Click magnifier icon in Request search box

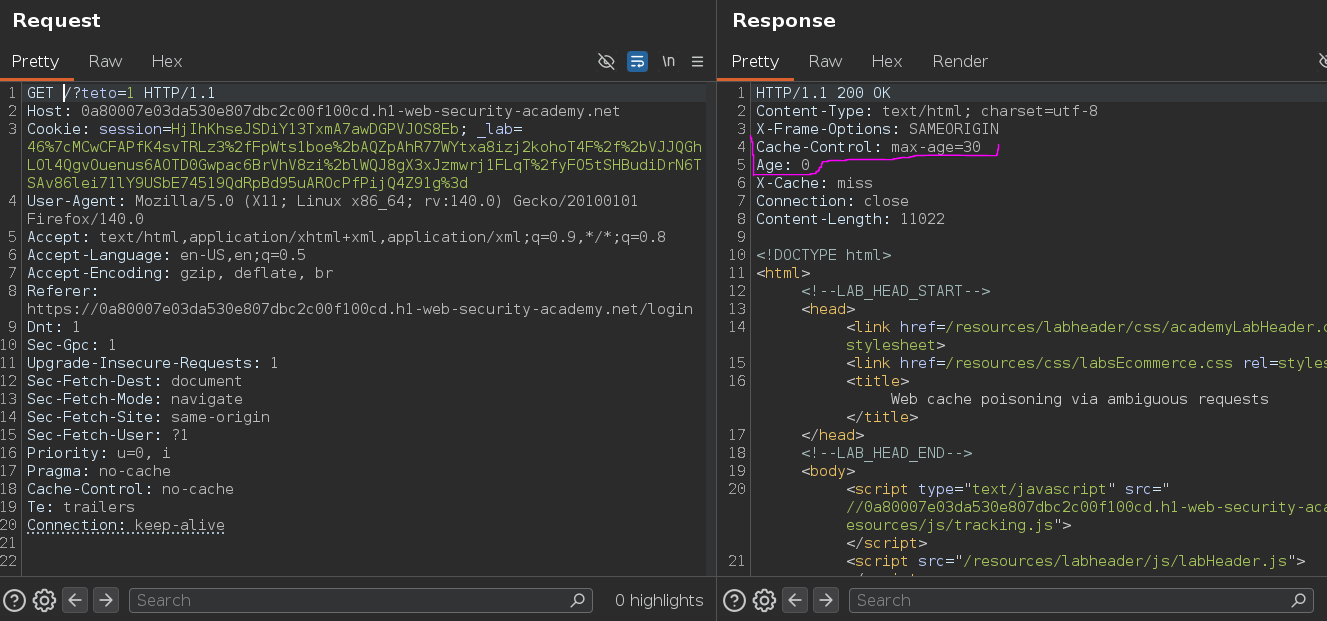pyautogui.click(x=577, y=600)
